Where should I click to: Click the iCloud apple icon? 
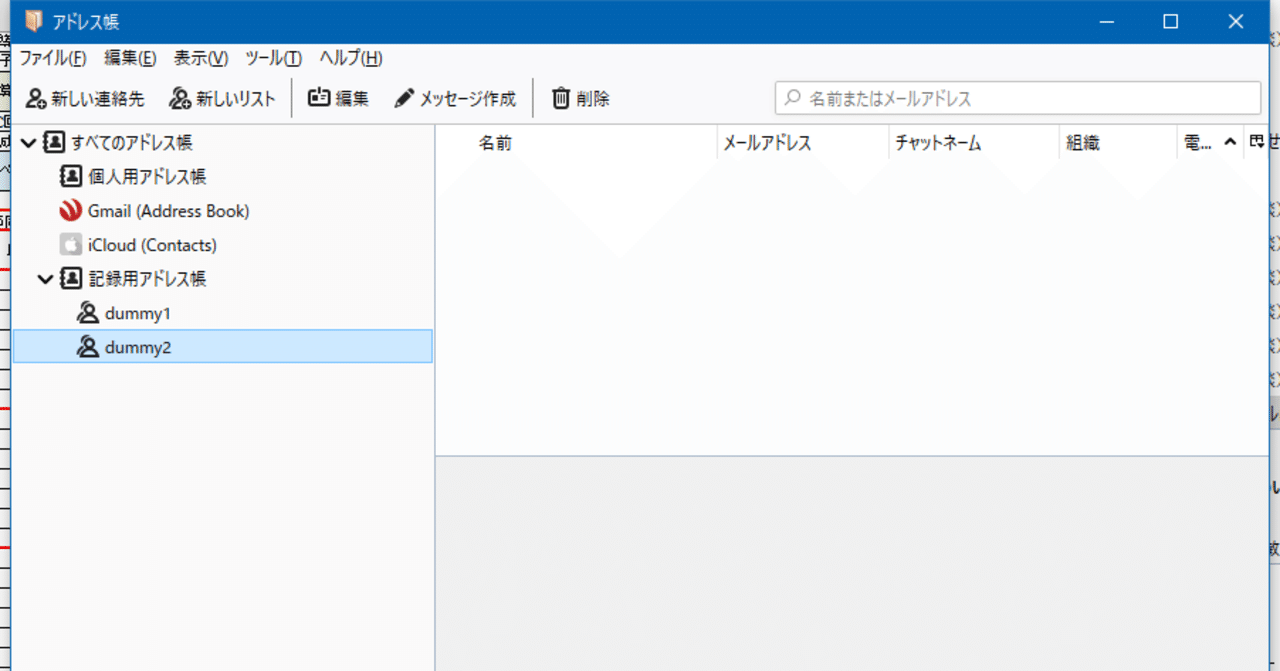coord(71,245)
